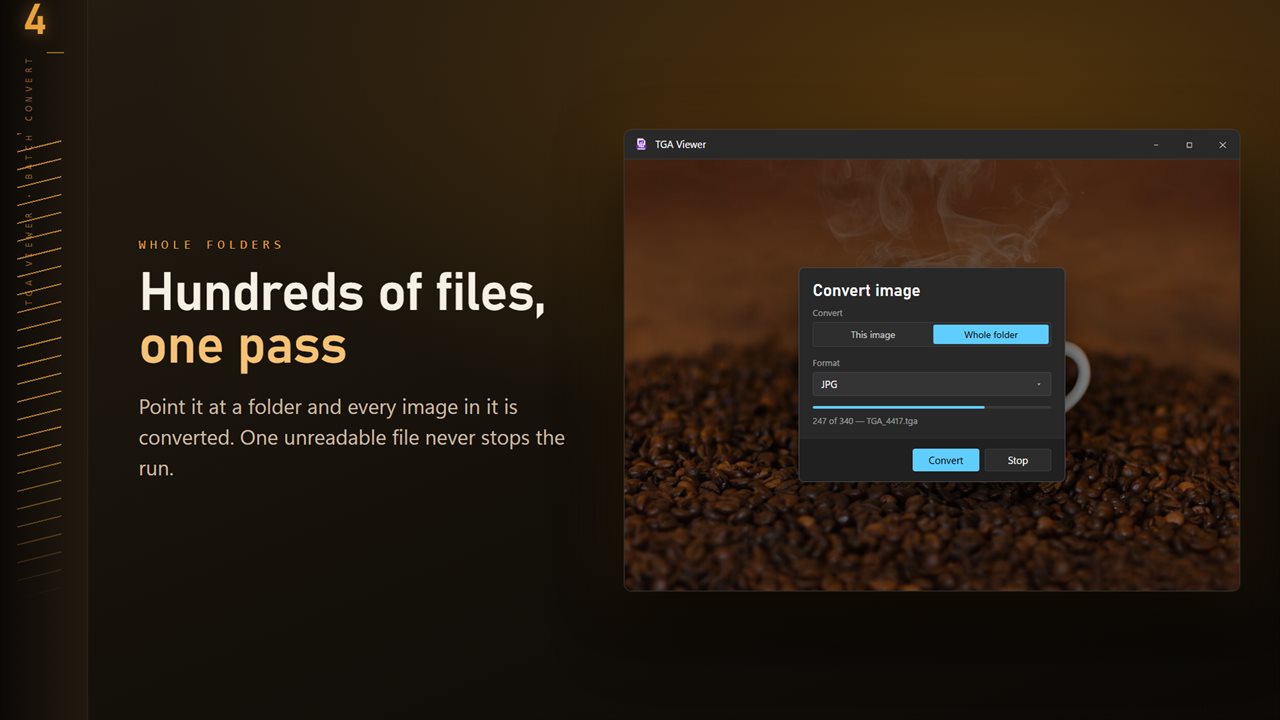The image size is (1280, 720).
Task: Click the conversion progress bar
Action: 931,407
